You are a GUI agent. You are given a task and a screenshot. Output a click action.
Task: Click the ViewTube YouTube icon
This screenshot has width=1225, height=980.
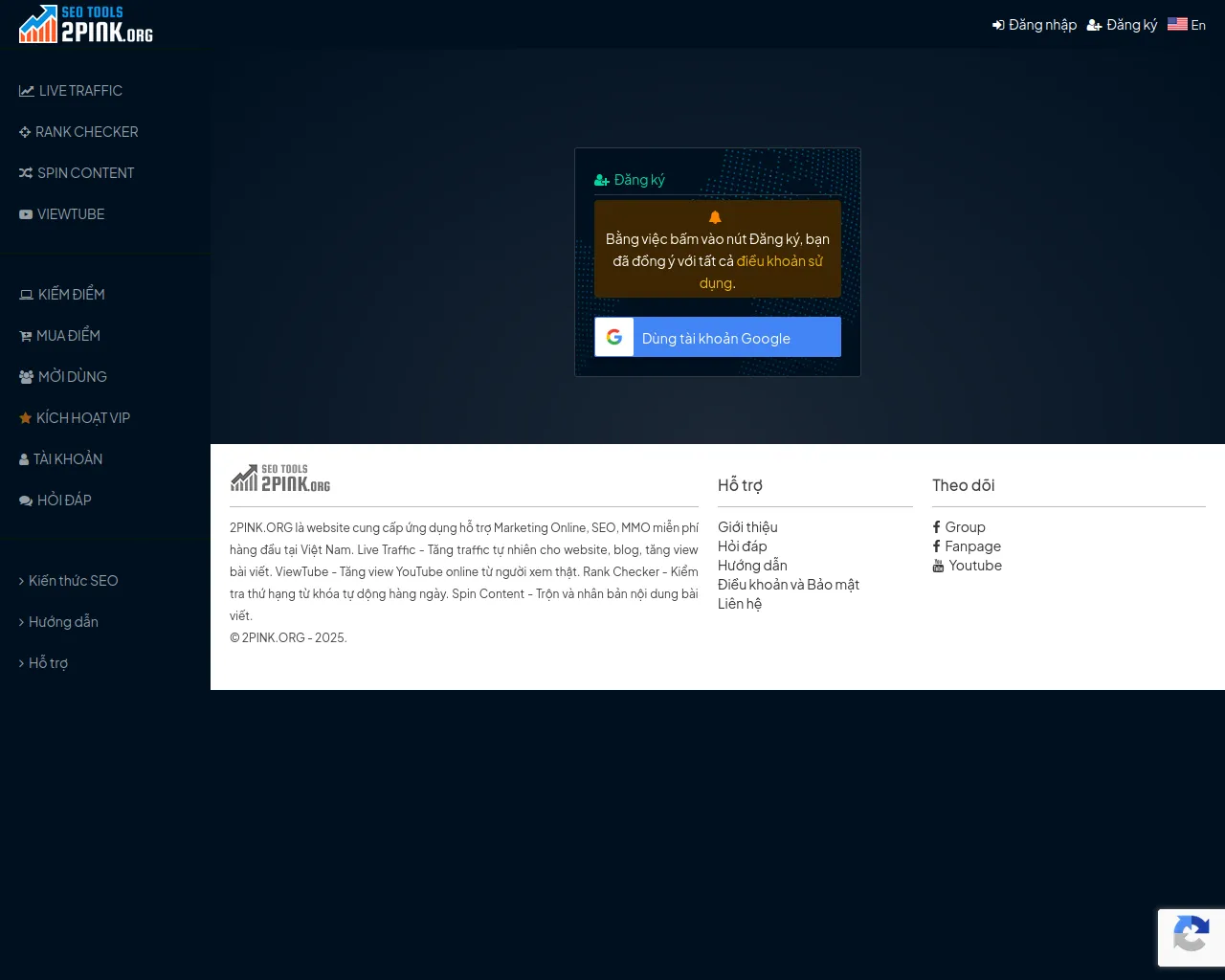coord(26,214)
